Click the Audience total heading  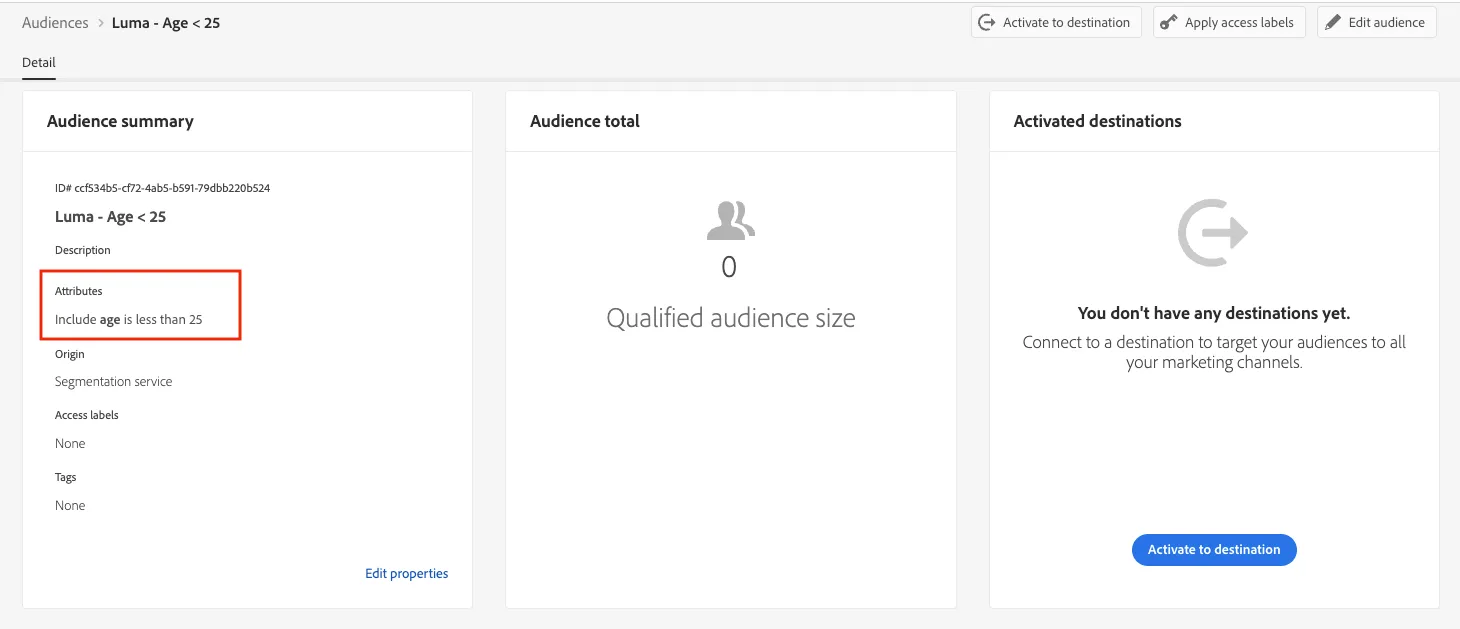pos(585,121)
